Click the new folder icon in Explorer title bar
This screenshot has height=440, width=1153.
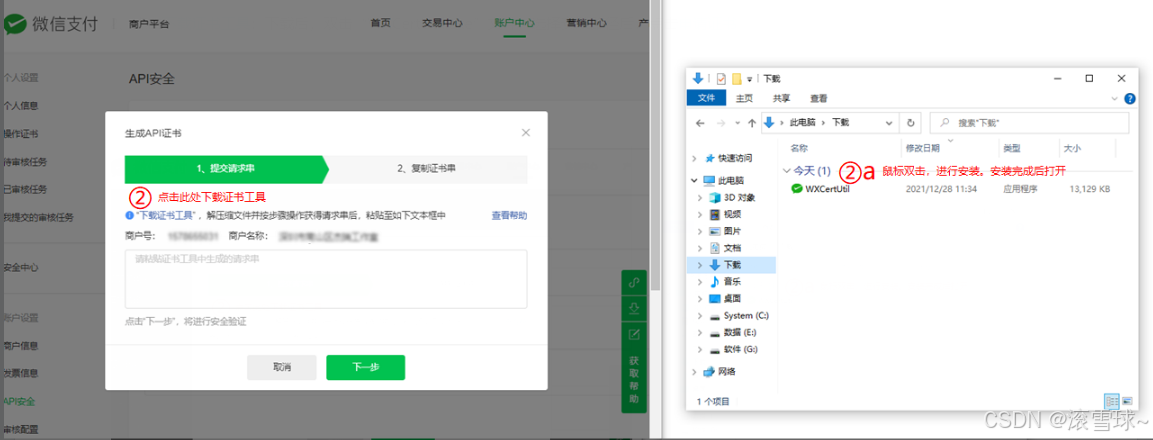(x=736, y=79)
